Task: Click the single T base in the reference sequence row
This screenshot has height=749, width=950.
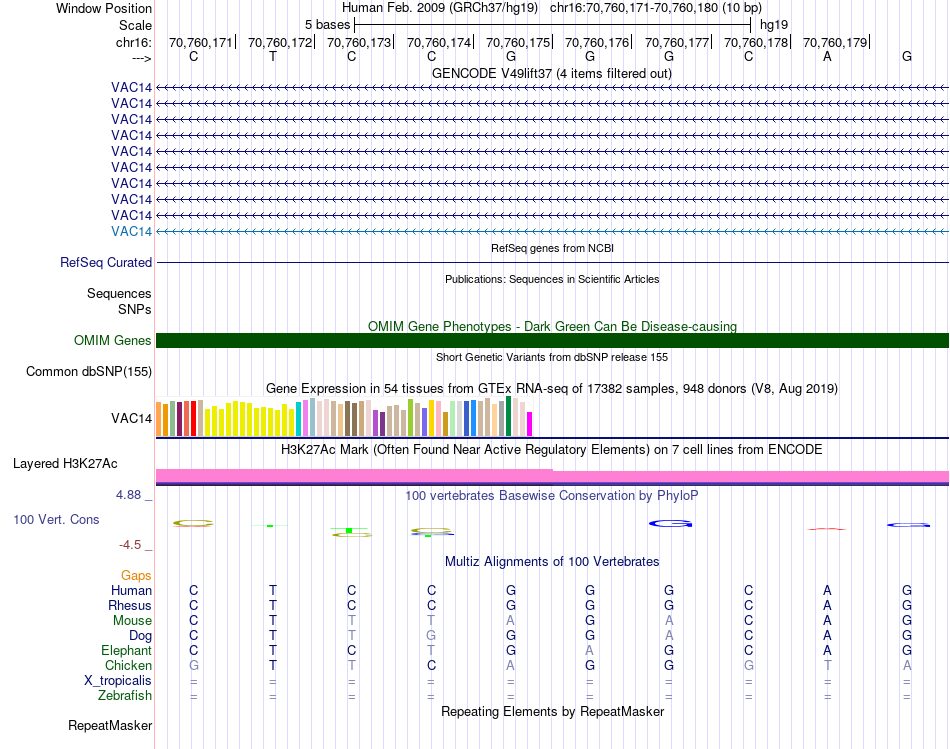Action: pyautogui.click(x=273, y=56)
